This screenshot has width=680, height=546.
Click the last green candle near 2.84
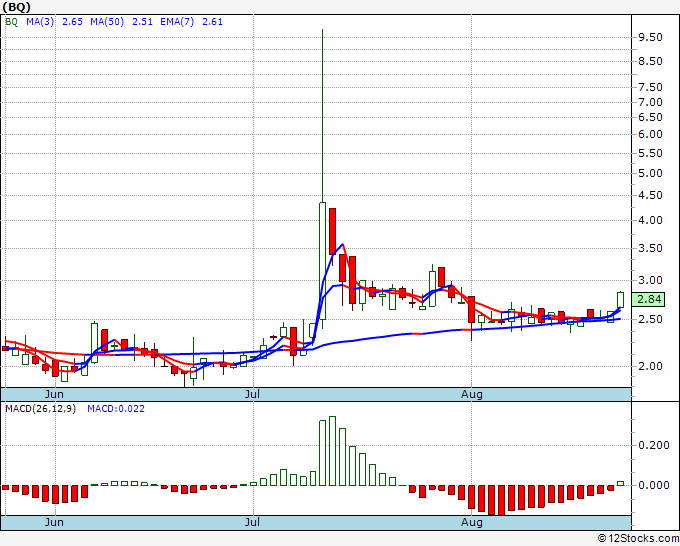click(x=620, y=300)
